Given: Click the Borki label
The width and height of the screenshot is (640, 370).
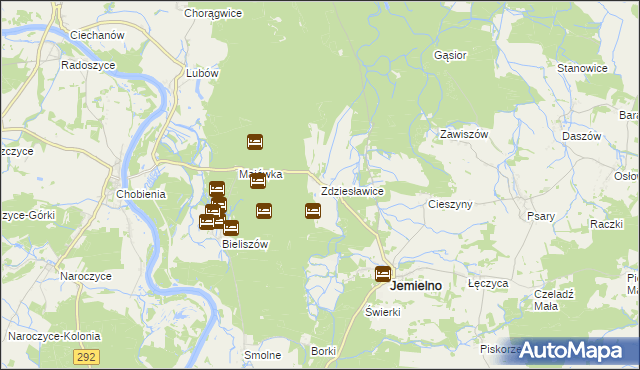Looking at the screenshot, I should tap(324, 351).
